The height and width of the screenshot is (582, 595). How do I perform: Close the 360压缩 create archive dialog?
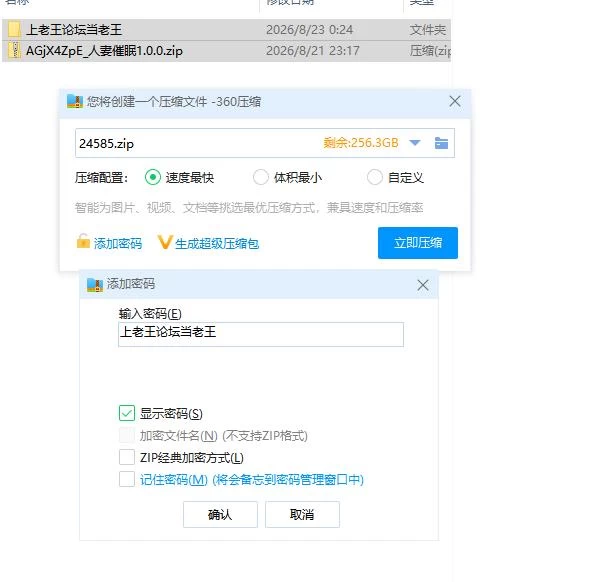coord(455,101)
